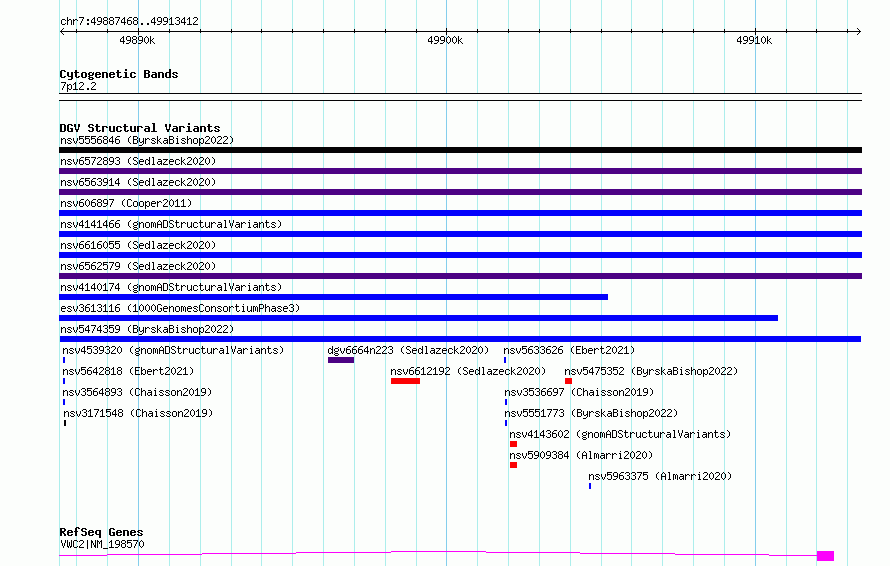Open nsv4539320 (gnomADStructuralVariants) label
The height and width of the screenshot is (566, 890).
[x=173, y=350]
